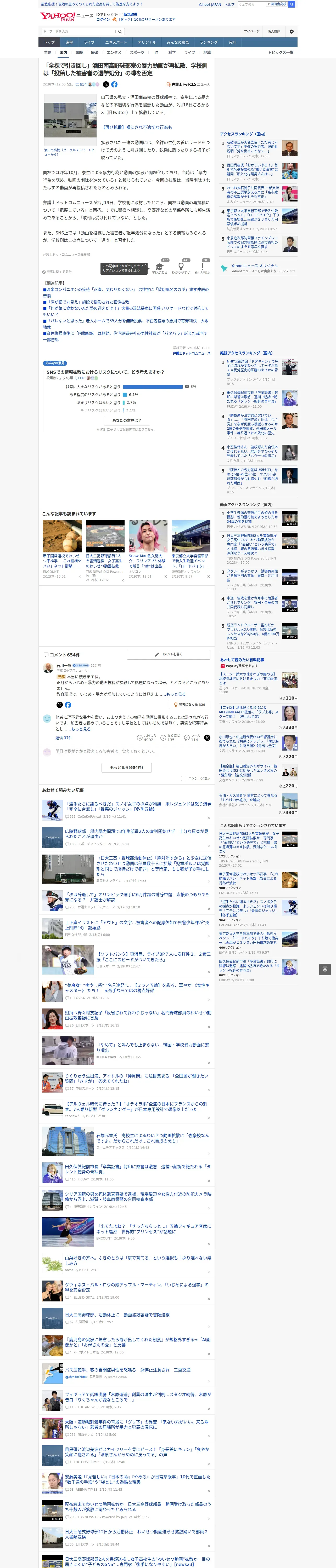Viewport: 336px width, 1568px height.
Task: Click the もっと見る(654件) button
Action: coord(127,768)
